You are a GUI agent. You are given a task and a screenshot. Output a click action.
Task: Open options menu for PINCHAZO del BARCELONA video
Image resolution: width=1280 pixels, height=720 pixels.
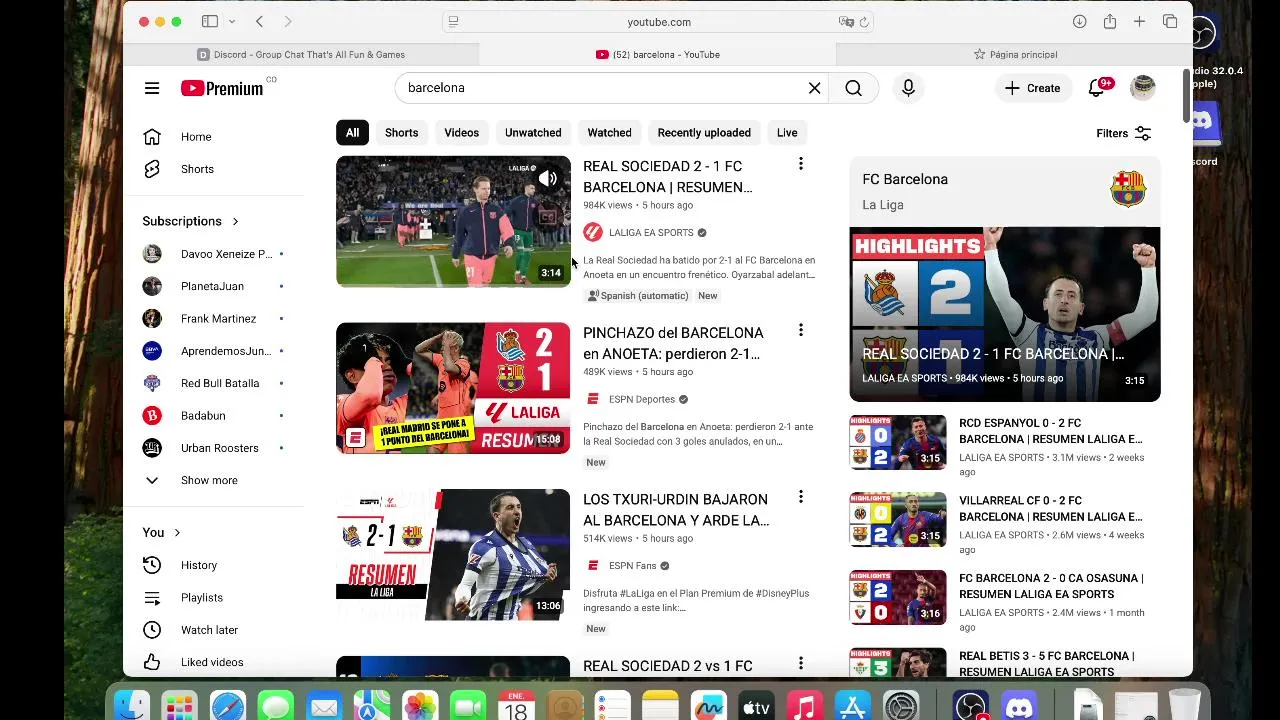(x=800, y=330)
